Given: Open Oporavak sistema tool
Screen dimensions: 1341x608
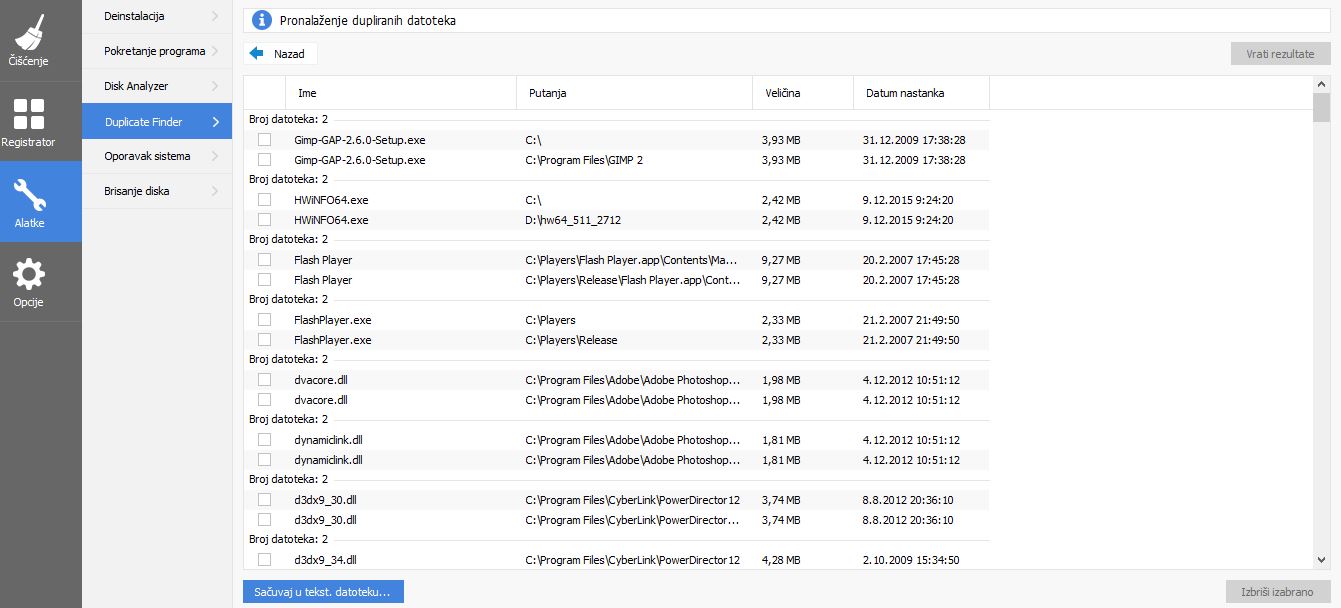Looking at the screenshot, I should [157, 156].
